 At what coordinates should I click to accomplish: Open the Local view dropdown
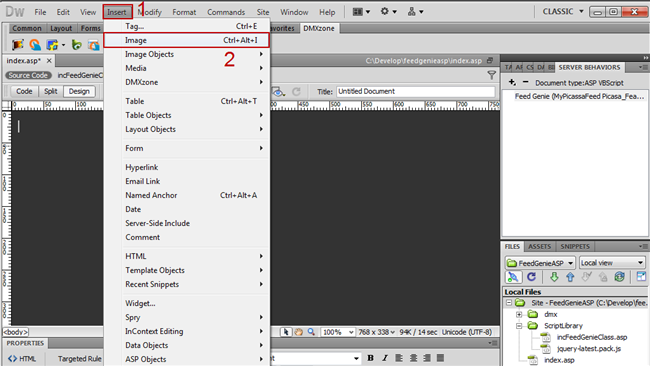(x=612, y=263)
